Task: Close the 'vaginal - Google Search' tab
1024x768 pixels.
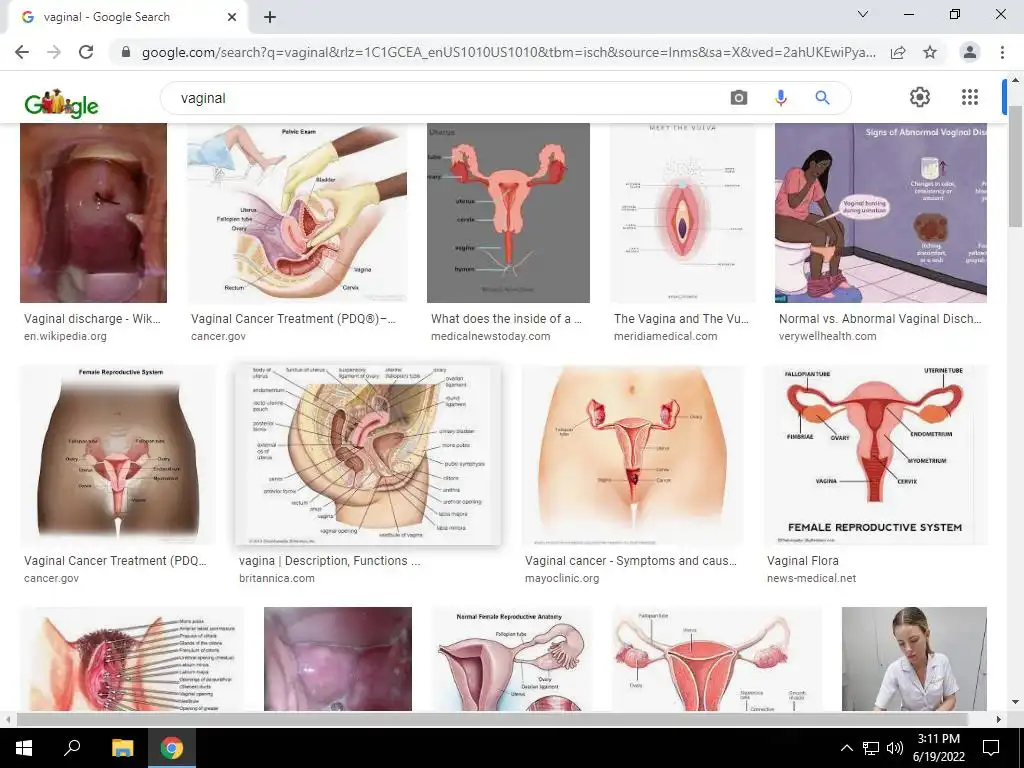Action: [x=232, y=17]
